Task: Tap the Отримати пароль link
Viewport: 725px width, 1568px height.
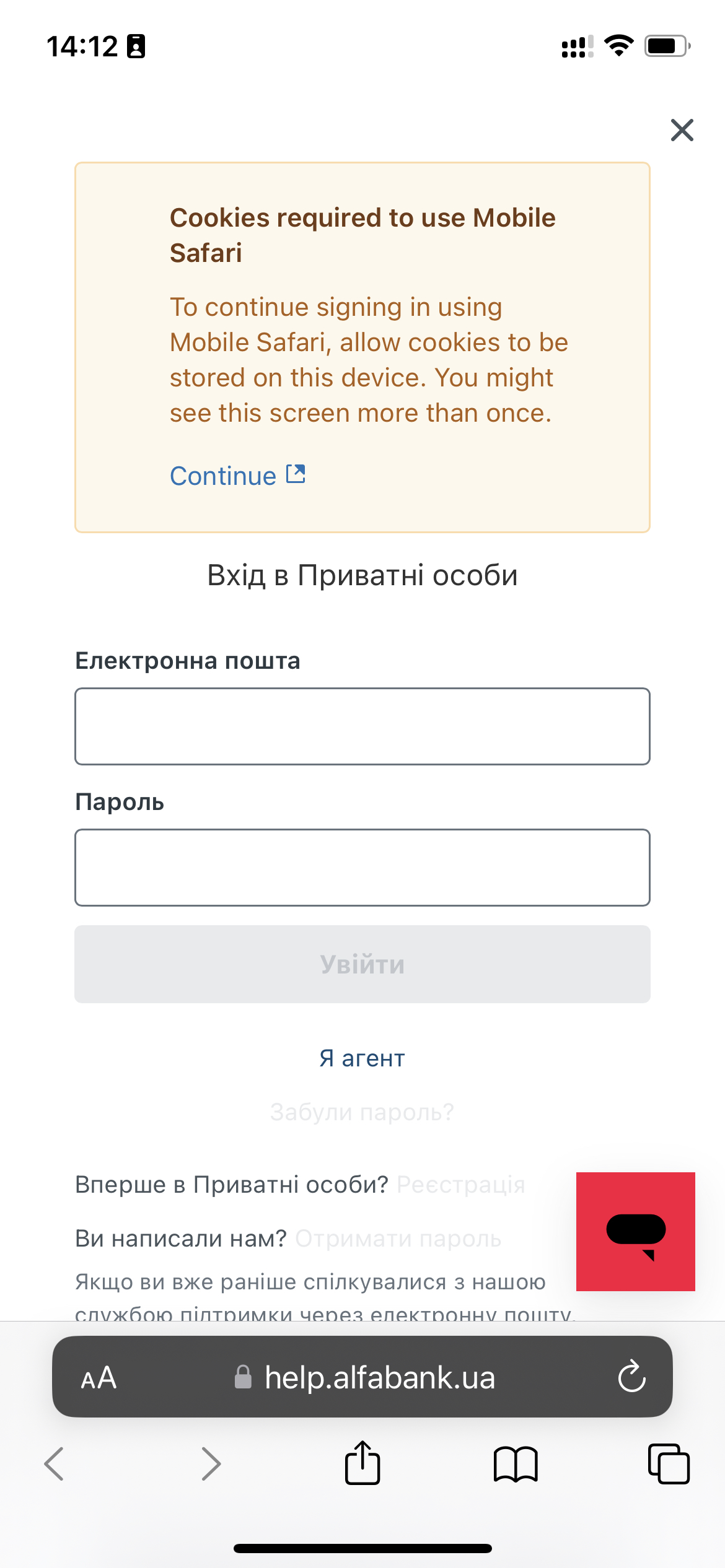Action: (398, 1239)
